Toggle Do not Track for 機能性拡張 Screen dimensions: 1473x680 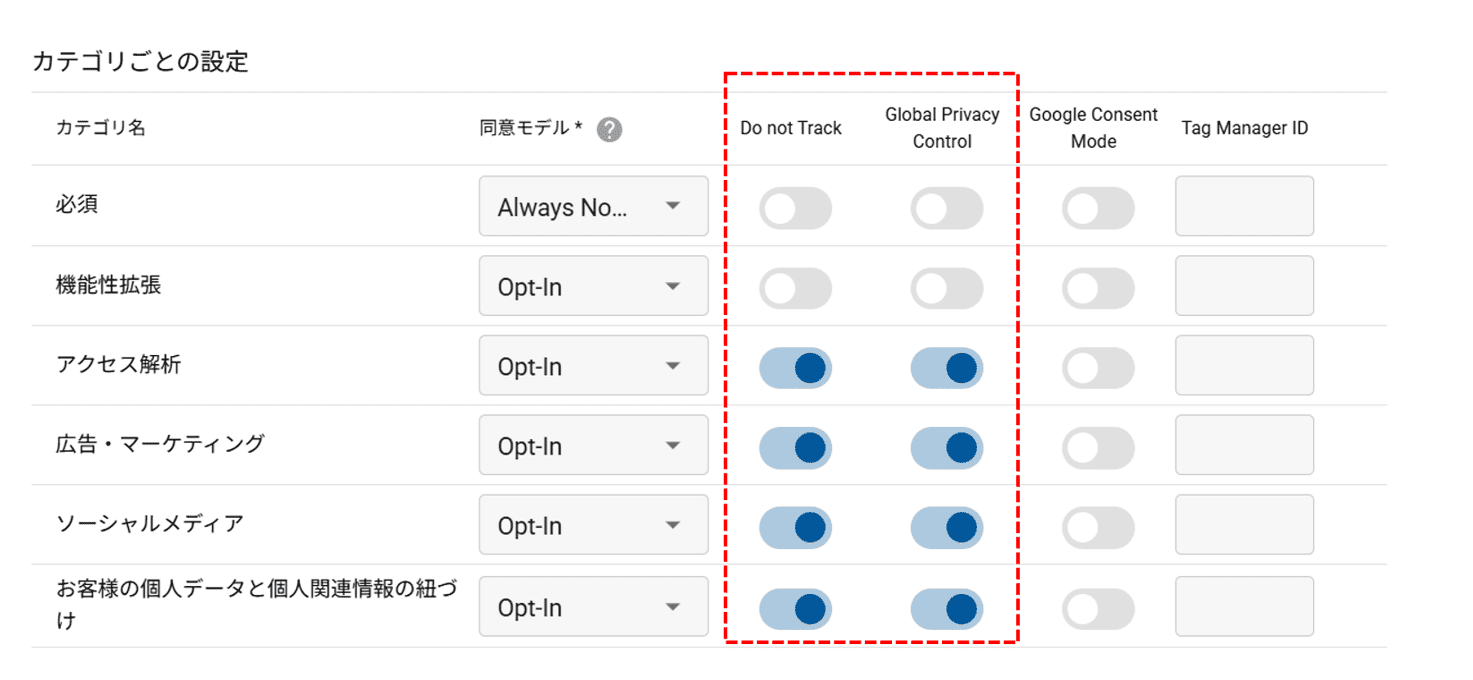pos(795,286)
